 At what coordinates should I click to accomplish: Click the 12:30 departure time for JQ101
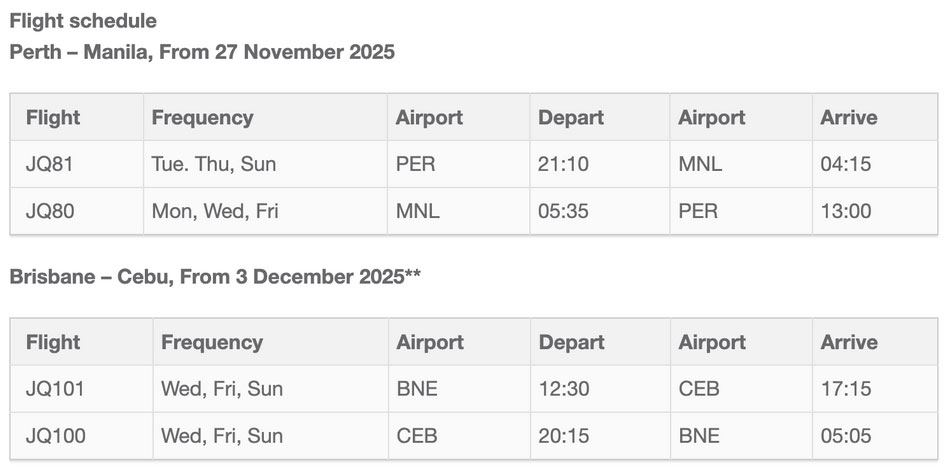point(563,388)
